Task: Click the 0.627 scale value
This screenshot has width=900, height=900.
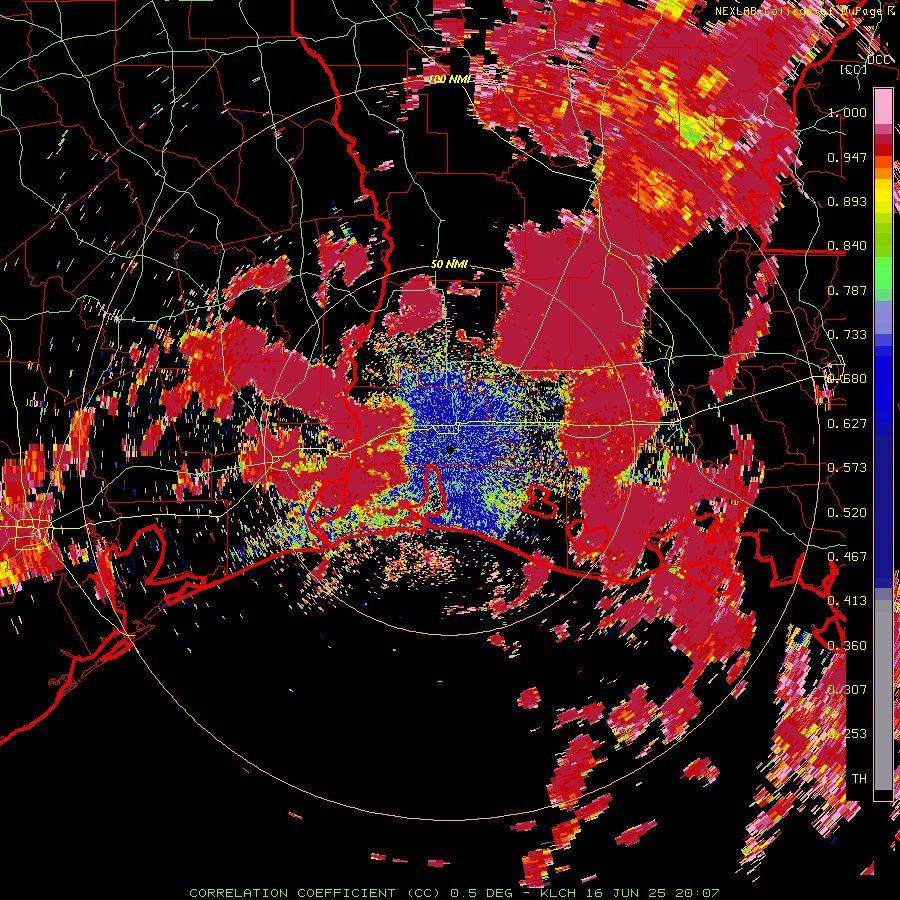Action: pyautogui.click(x=847, y=424)
